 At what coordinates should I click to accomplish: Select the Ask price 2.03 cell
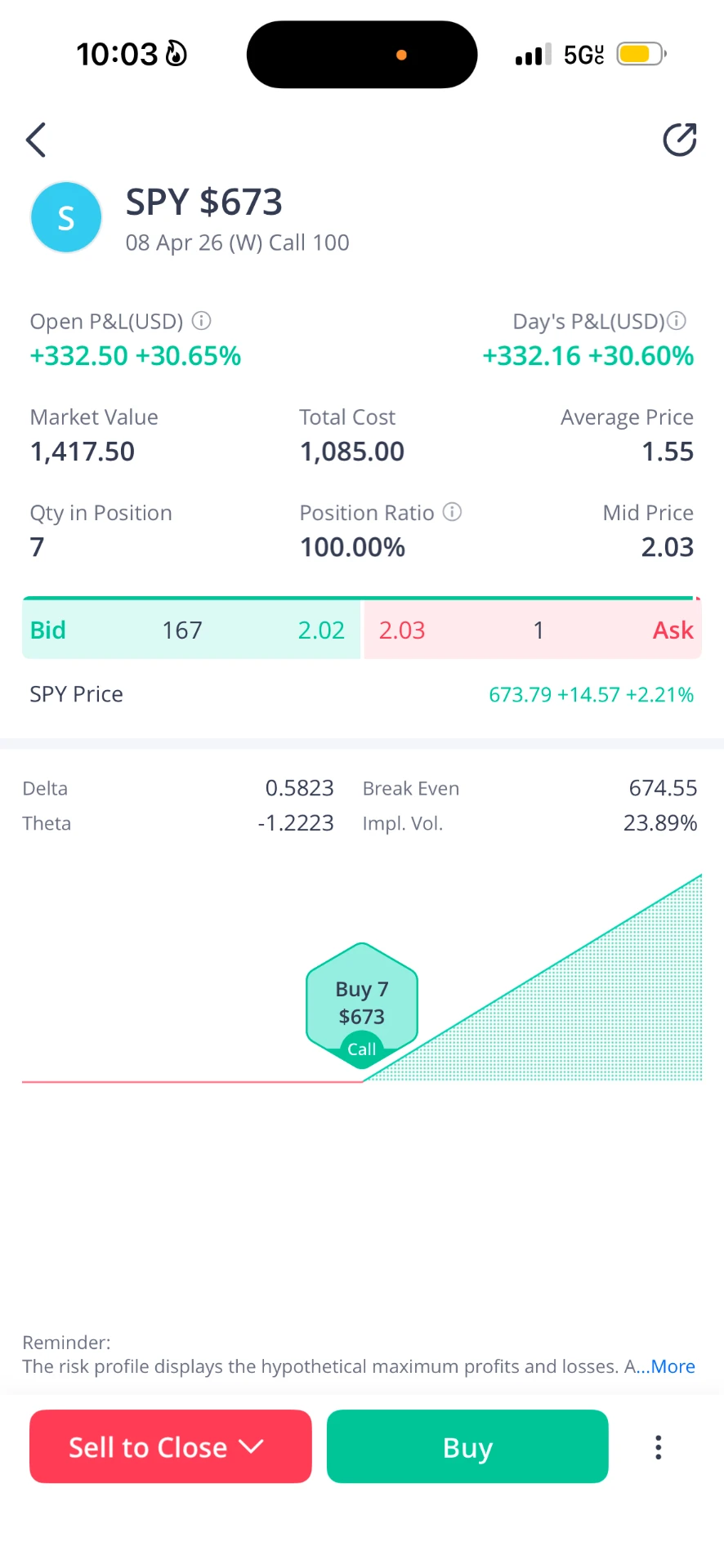point(402,630)
